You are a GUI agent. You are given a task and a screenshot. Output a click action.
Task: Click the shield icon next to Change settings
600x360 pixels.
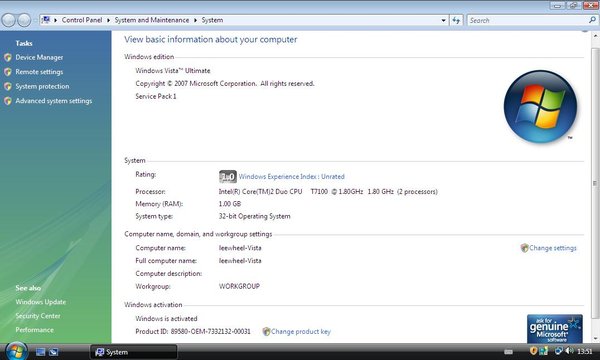[524, 248]
